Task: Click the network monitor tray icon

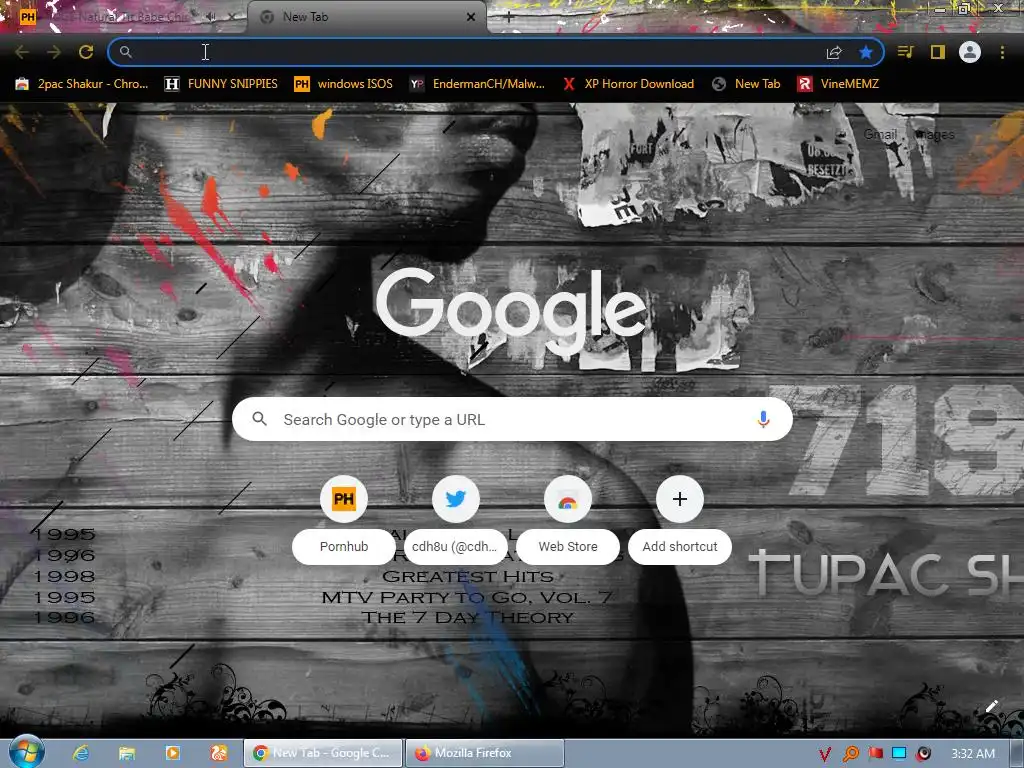Action: coord(899,753)
